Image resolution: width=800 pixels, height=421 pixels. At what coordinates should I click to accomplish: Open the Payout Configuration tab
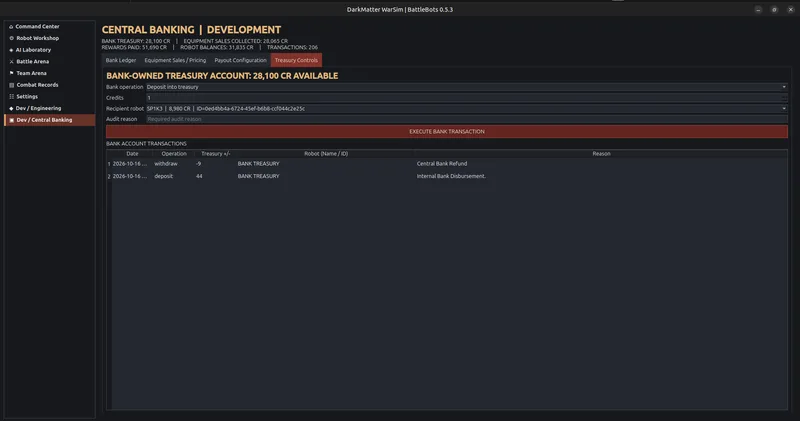[x=240, y=60]
